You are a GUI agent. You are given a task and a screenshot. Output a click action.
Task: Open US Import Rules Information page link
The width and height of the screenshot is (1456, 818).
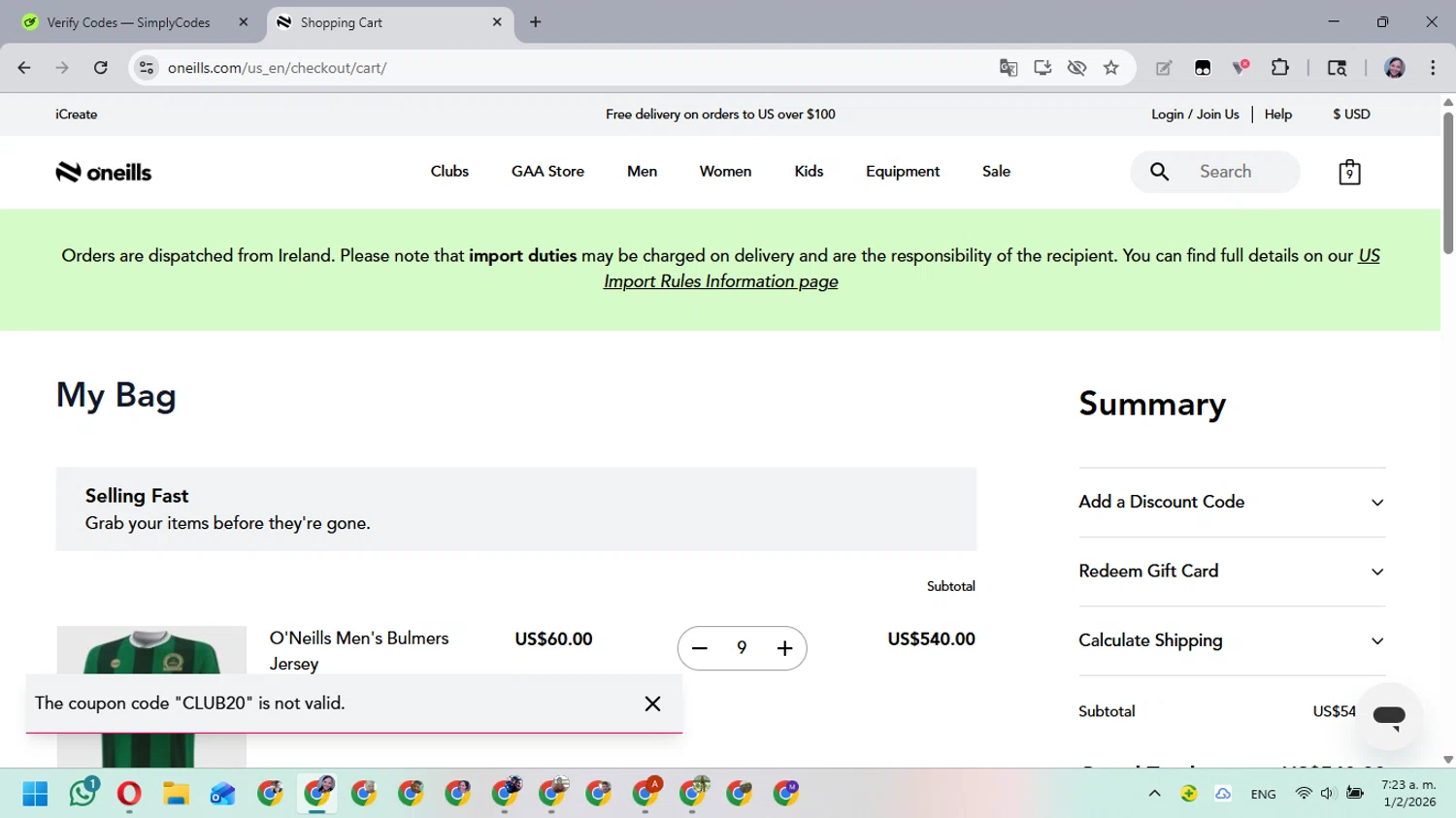720,281
